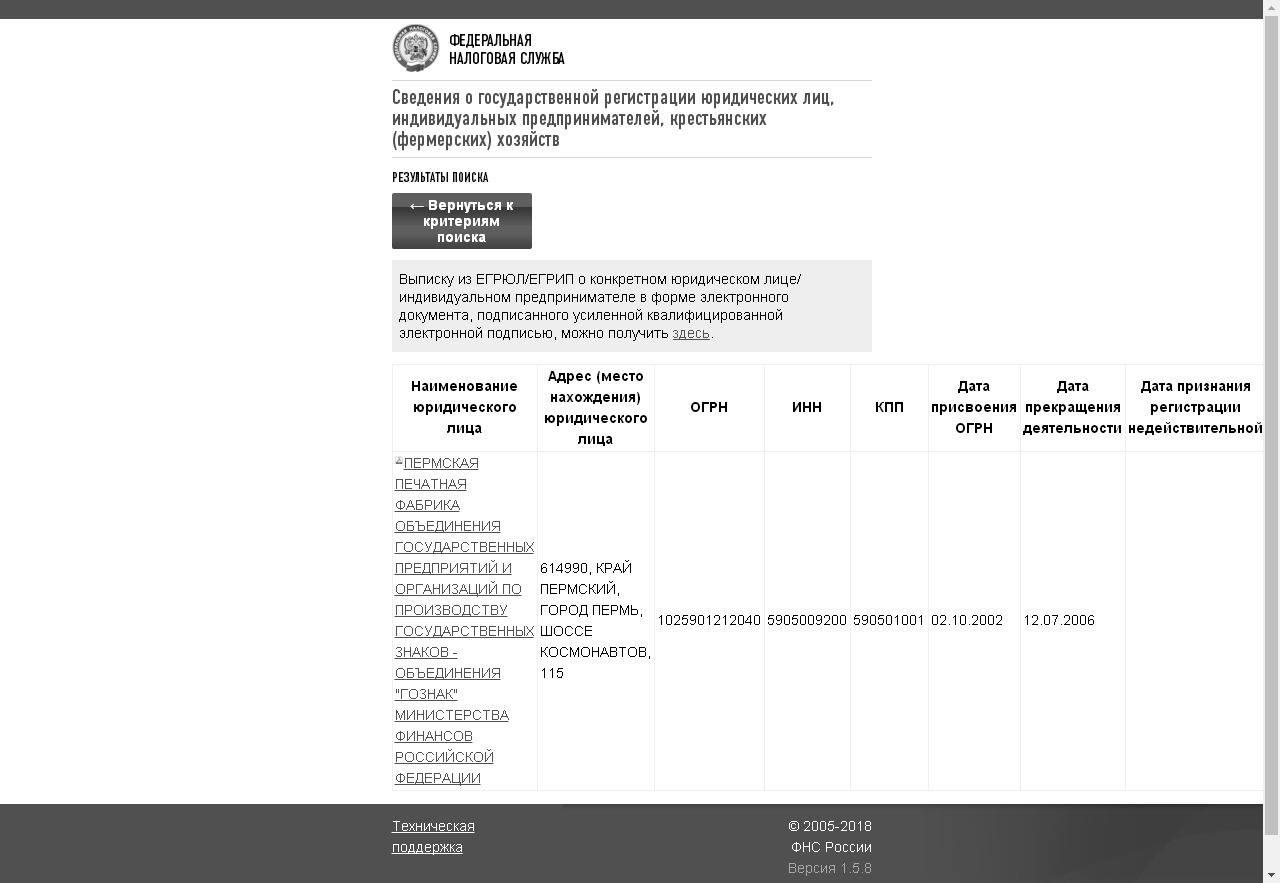The image size is (1280, 883).
Task: Click the Дата прекращения деятельности header
Action: pos(1072,407)
